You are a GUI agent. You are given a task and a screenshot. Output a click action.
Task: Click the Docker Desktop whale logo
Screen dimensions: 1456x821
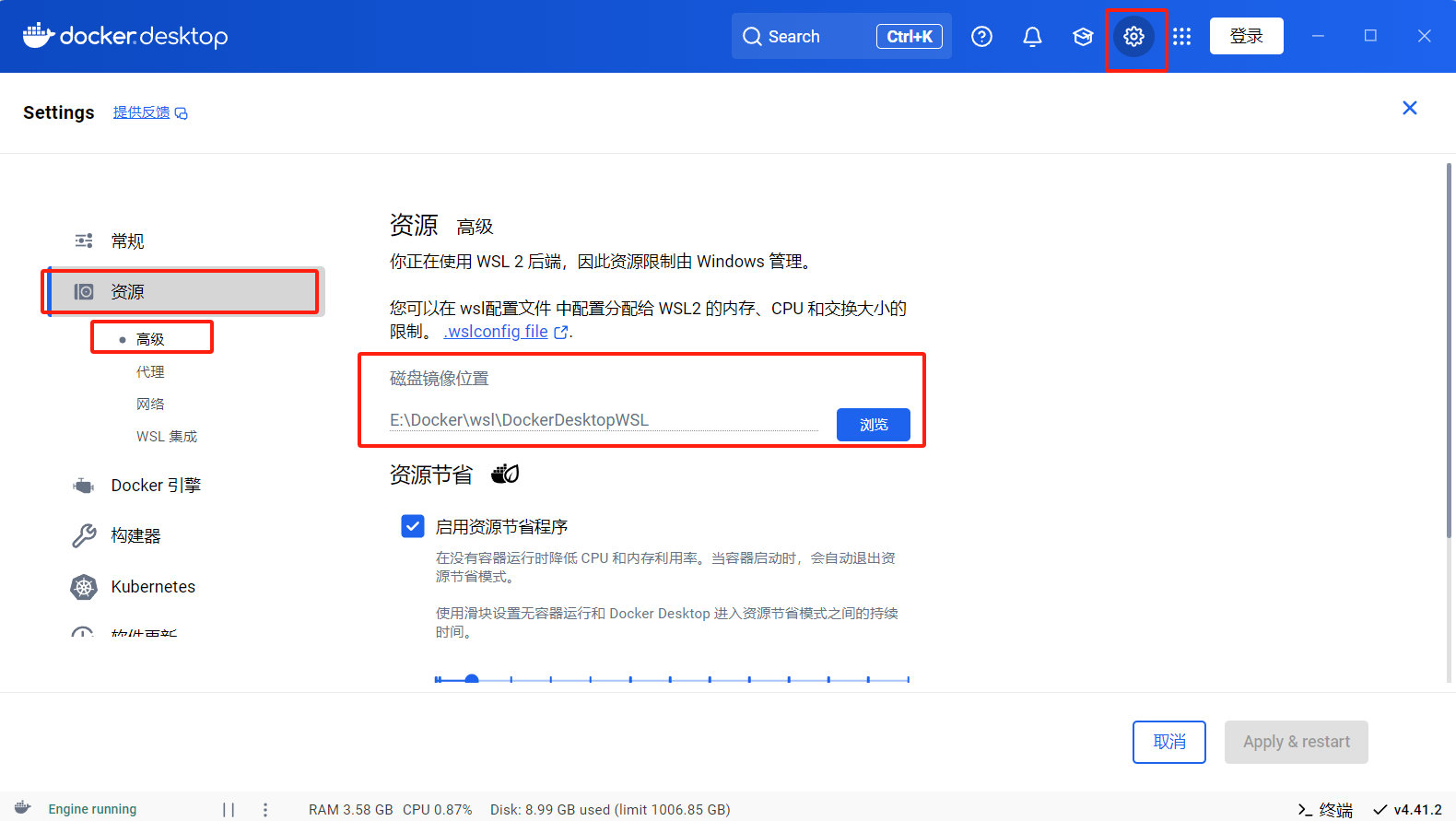point(124,36)
